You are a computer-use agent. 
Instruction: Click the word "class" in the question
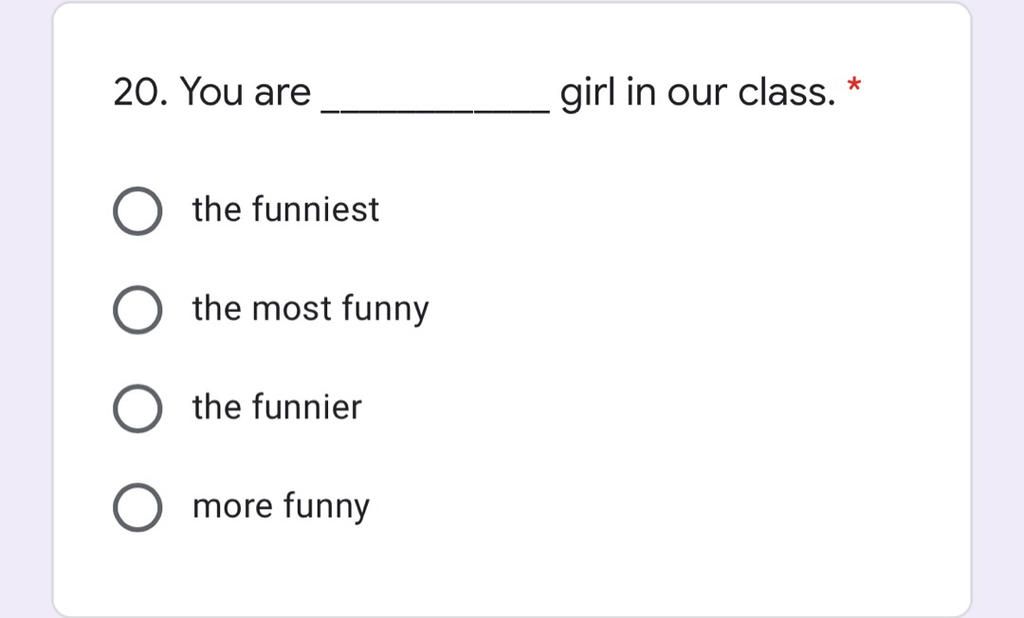click(x=782, y=92)
